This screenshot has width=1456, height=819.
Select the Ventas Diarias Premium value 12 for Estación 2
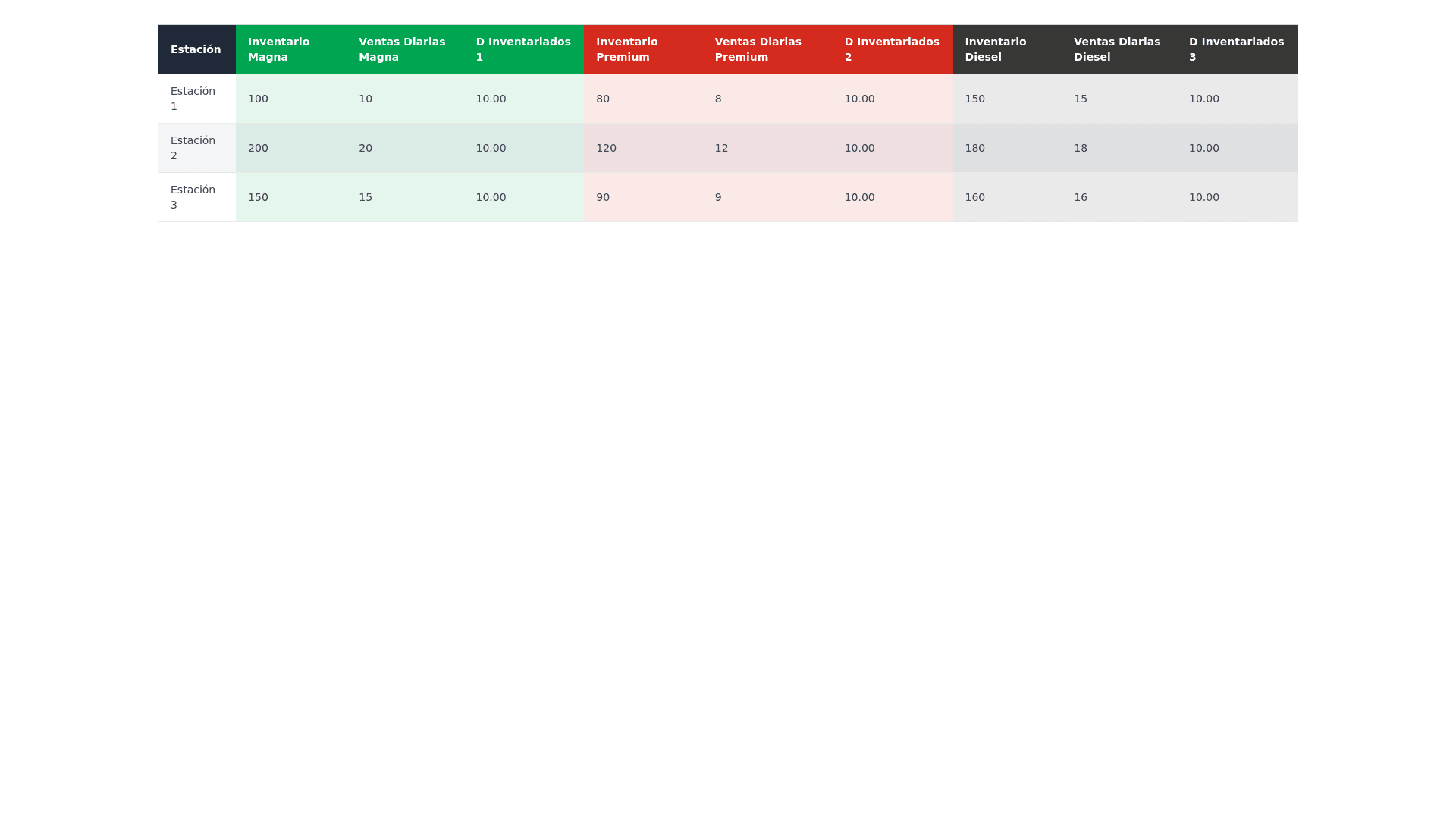coord(720,147)
